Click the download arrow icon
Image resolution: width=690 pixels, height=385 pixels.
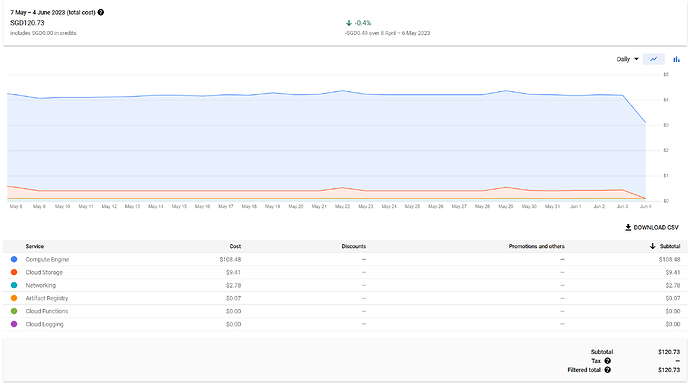tap(628, 227)
